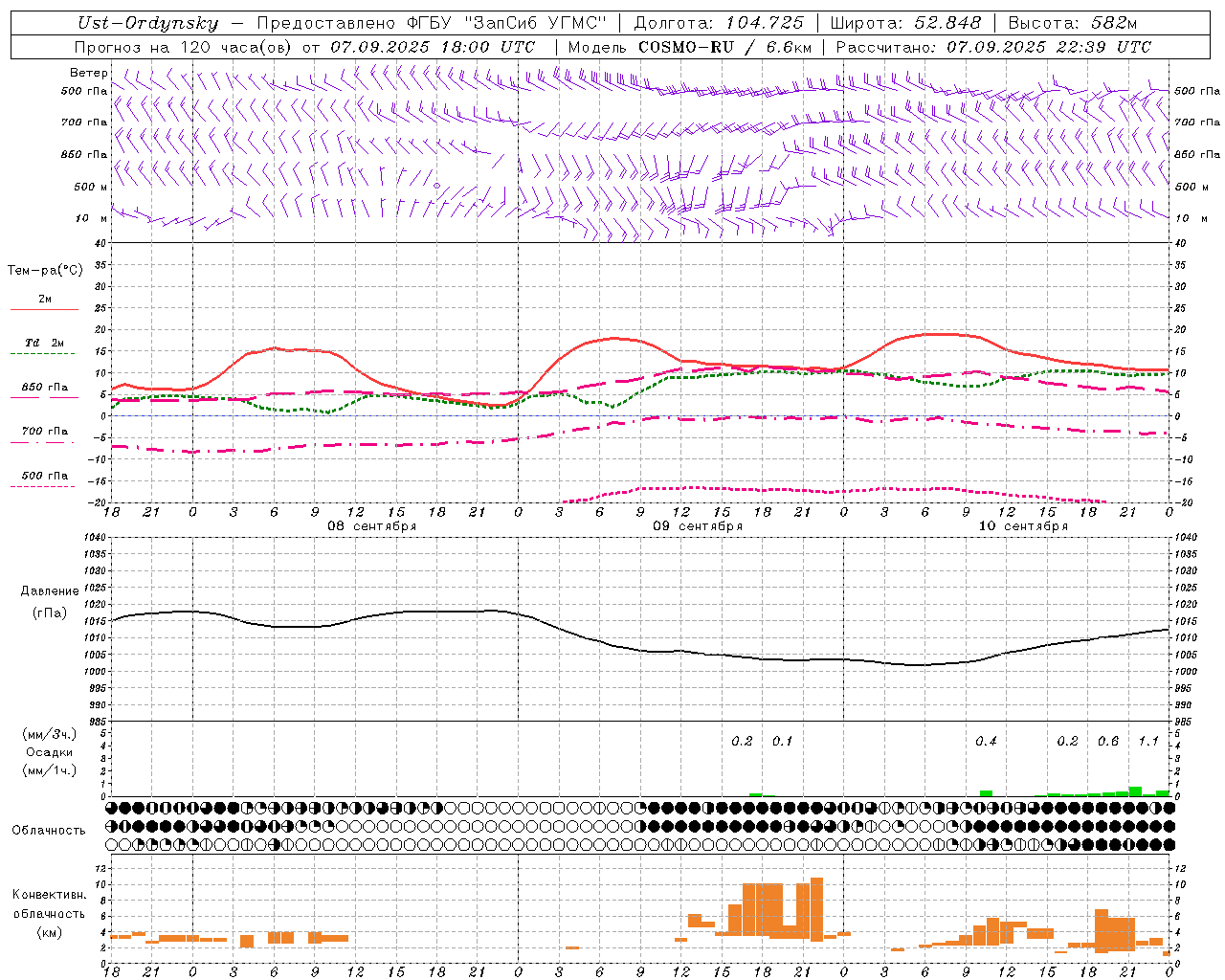Select the text Предоставлено ФГБУ "ЗапСиб УГМС"
The width and height of the screenshot is (1225, 980).
(x=432, y=23)
